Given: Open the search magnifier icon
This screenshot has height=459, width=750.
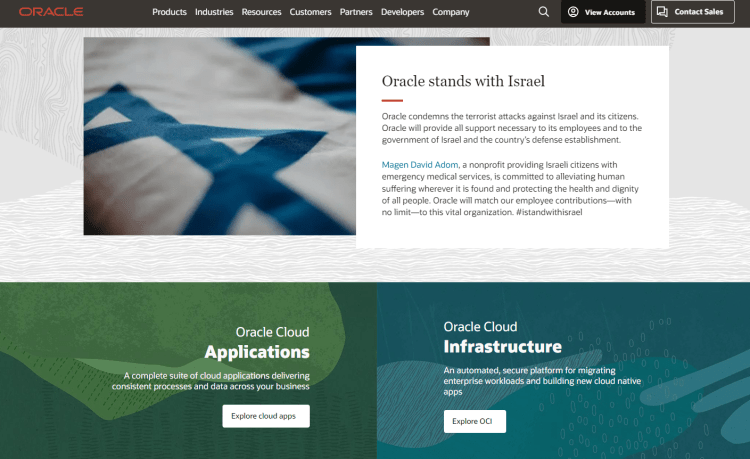Looking at the screenshot, I should coord(543,11).
